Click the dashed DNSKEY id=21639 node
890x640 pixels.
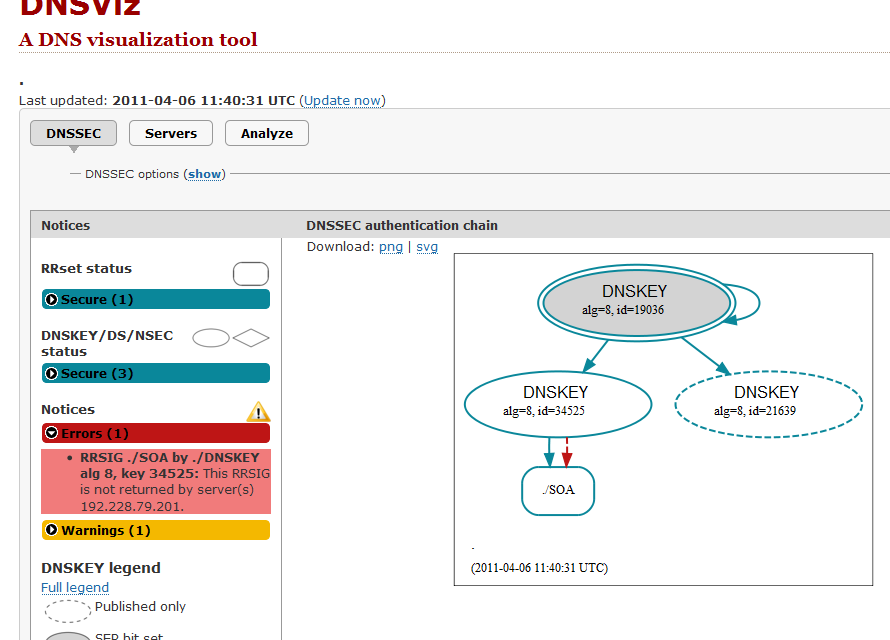coord(768,402)
